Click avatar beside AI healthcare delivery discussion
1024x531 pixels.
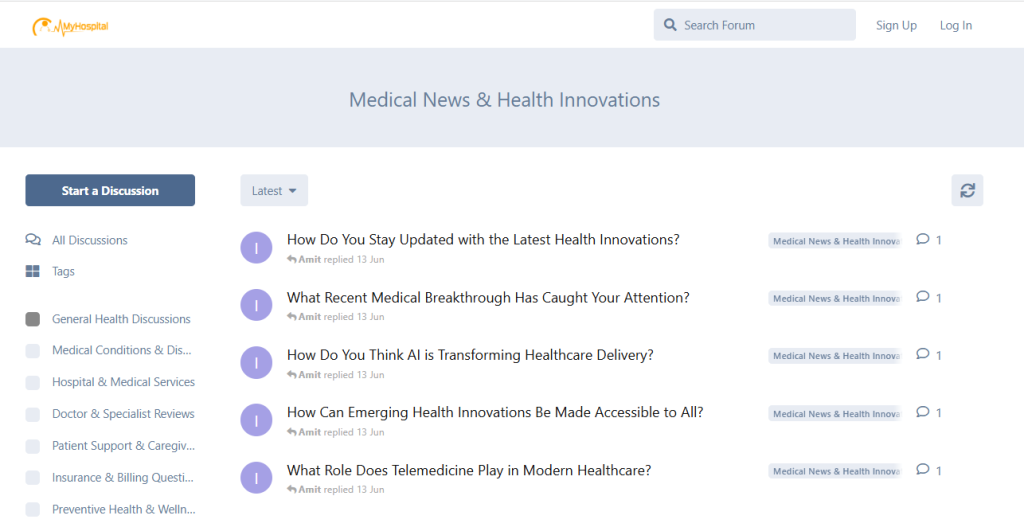(257, 362)
